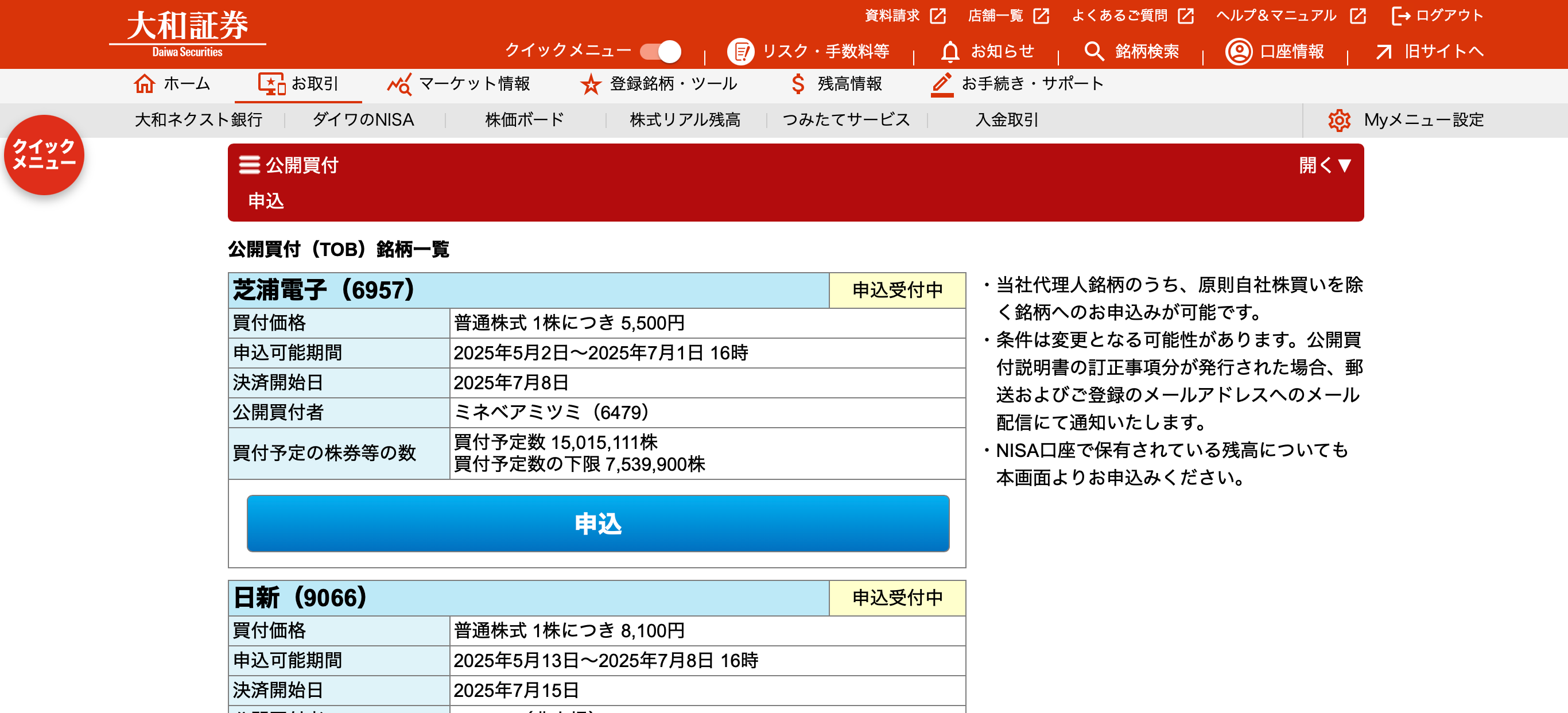The height and width of the screenshot is (713, 1568).
Task: Click リスク・手数料等 link text
Action: coord(826,52)
